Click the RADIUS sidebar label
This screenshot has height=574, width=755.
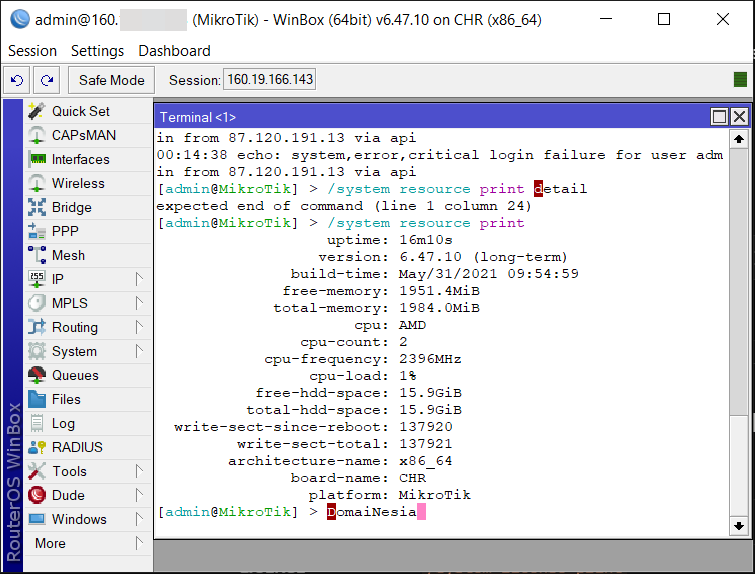pos(77,447)
